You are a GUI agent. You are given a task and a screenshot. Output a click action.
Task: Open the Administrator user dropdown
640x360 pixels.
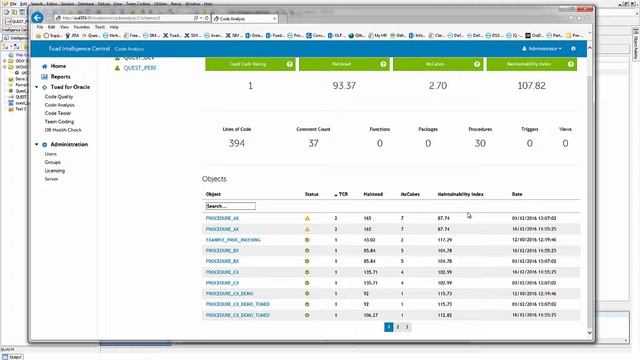tap(542, 49)
